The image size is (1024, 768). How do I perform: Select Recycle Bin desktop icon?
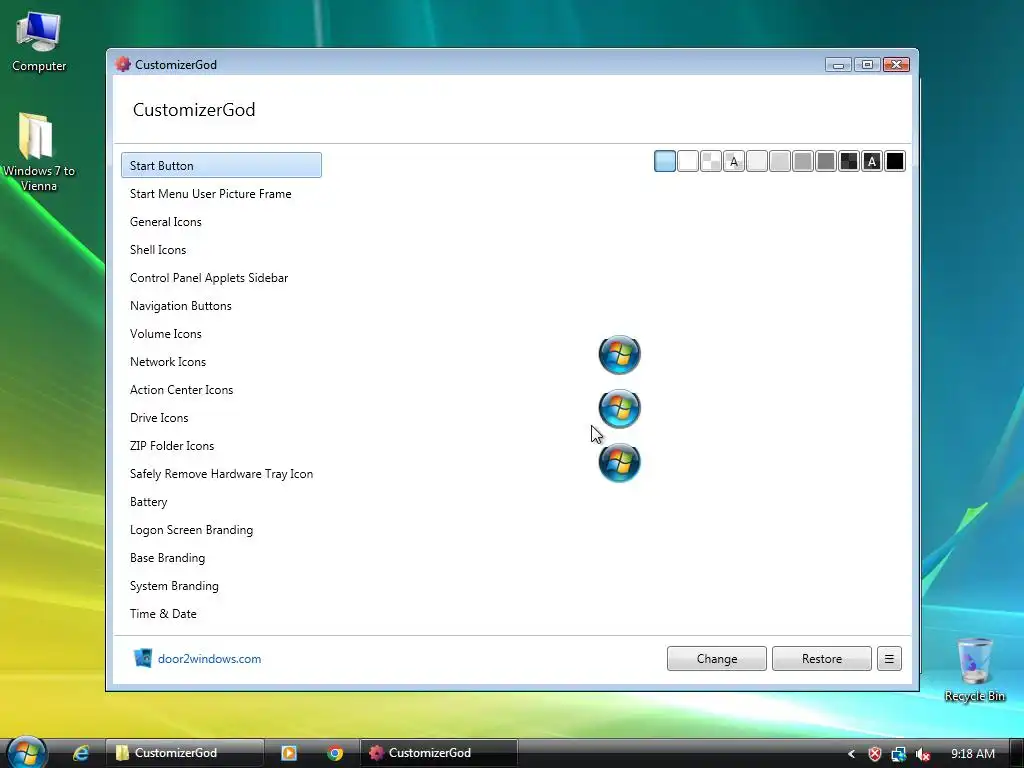click(974, 669)
